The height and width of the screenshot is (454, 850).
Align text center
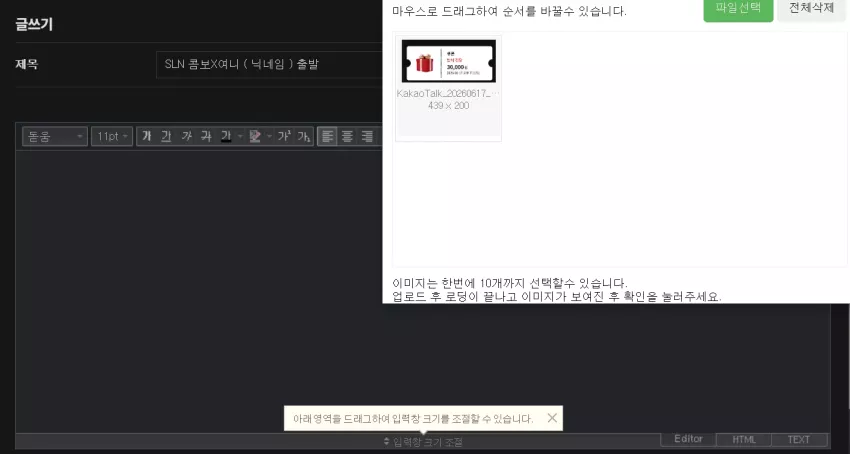[x=347, y=137]
